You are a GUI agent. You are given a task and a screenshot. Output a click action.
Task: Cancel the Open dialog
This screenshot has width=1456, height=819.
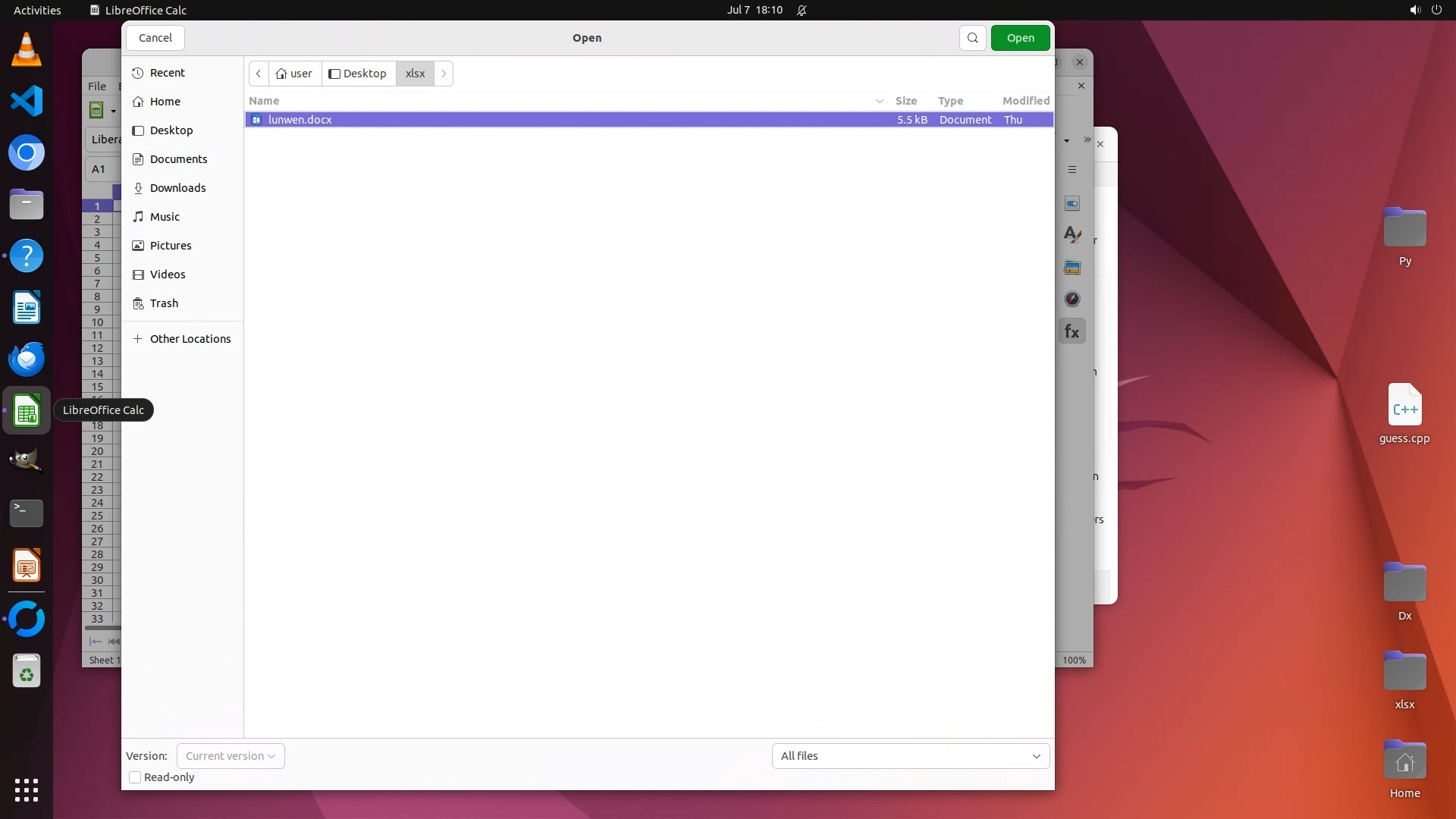[155, 38]
